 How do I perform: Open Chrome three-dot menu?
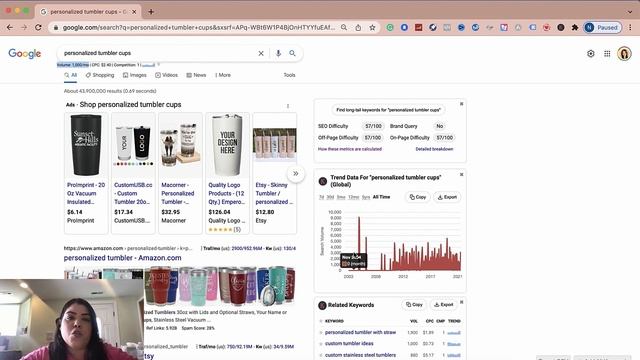tap(630, 27)
